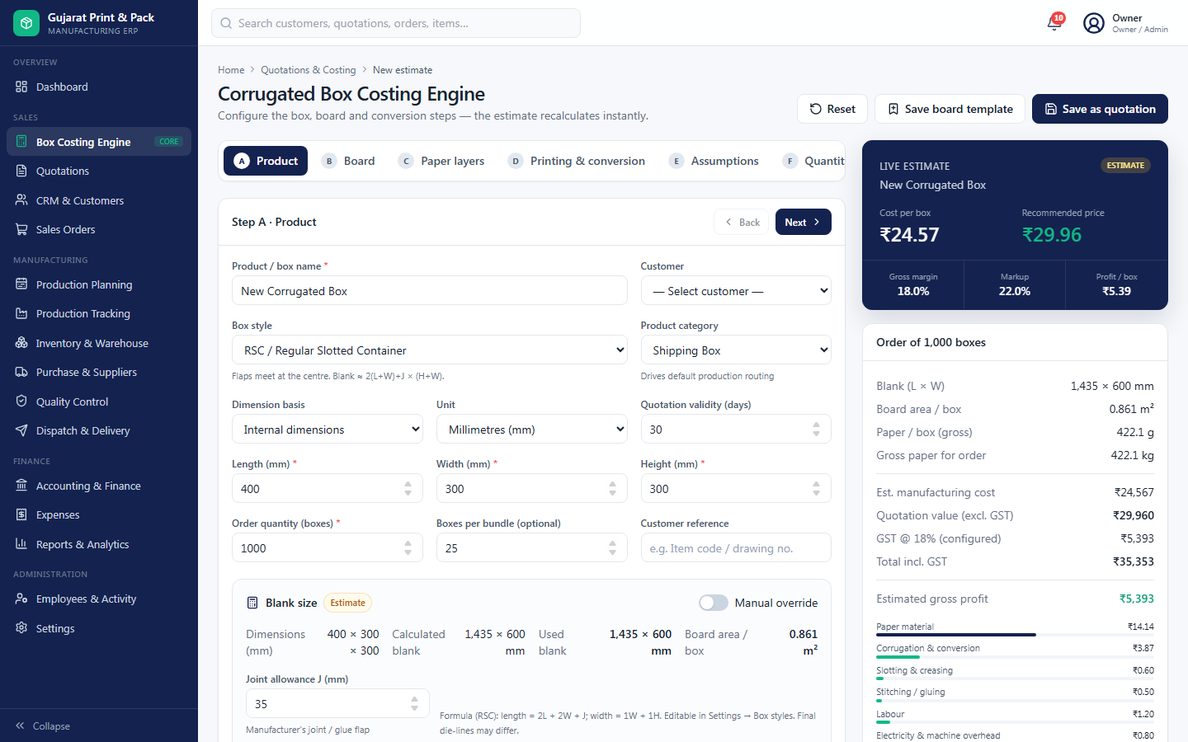Open the Customer select dropdown
The height and width of the screenshot is (742, 1188).
[x=736, y=291]
